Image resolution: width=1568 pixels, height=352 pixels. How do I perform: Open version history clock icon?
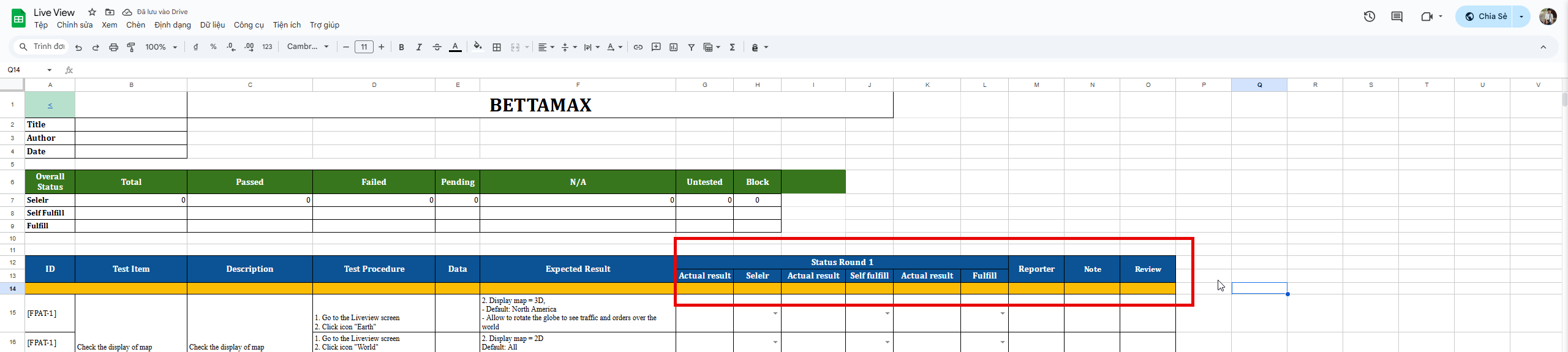point(1370,17)
